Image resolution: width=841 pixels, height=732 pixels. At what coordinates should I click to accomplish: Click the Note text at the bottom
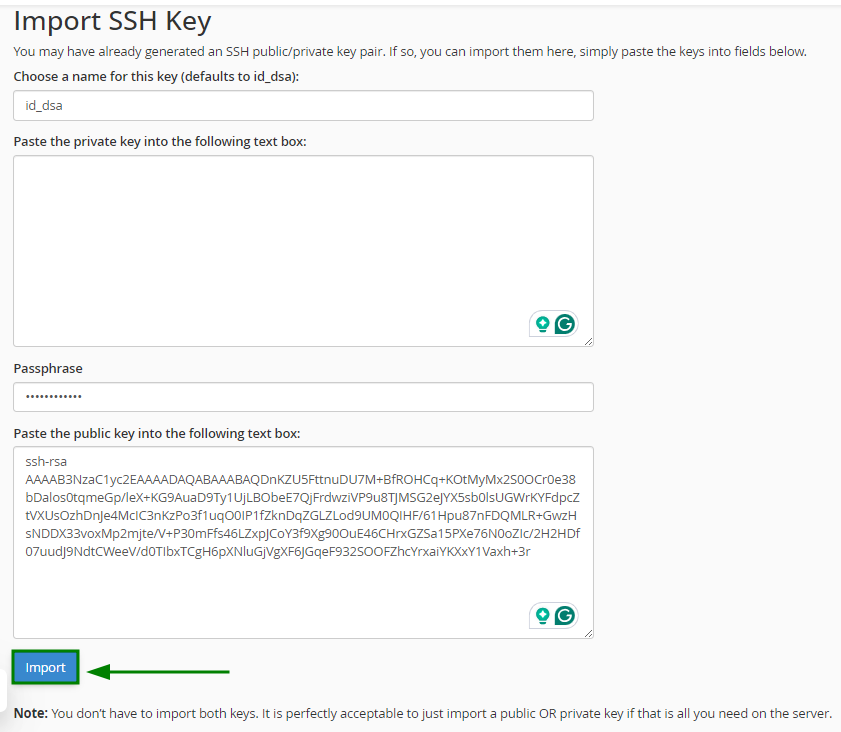point(420,713)
